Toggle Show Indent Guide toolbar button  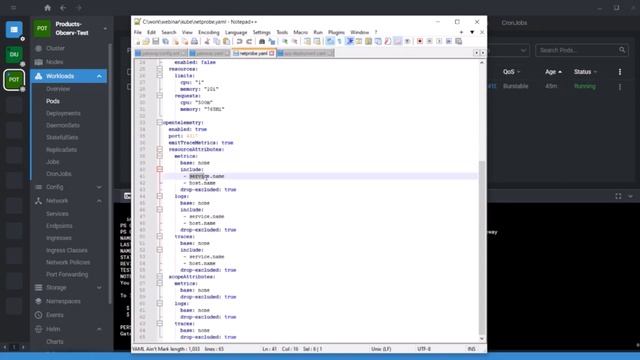tap(349, 41)
